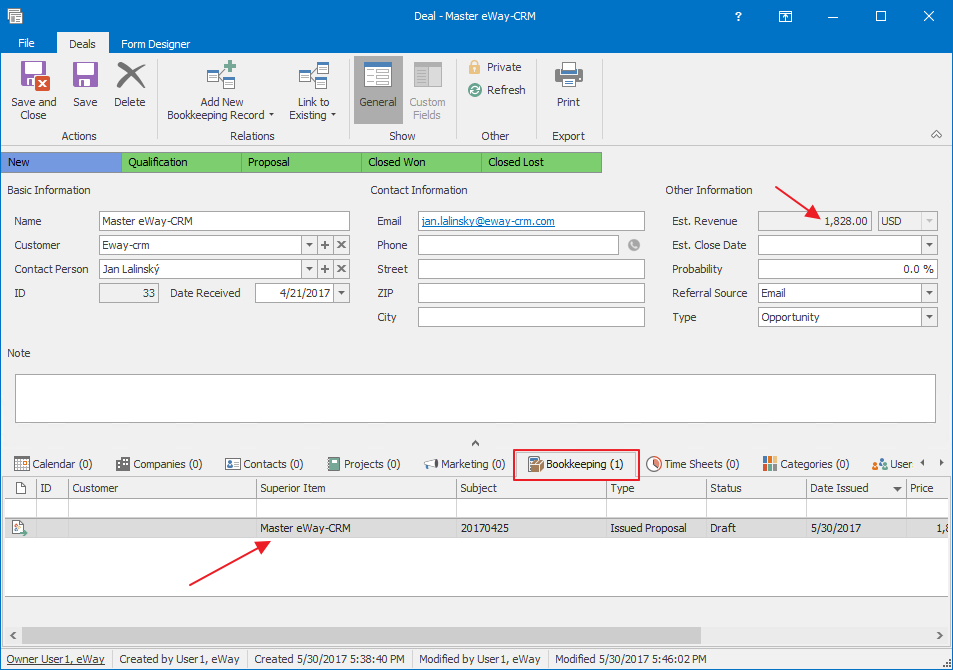Switch to Form Designer tab
The height and width of the screenshot is (670, 953).
tap(156, 44)
